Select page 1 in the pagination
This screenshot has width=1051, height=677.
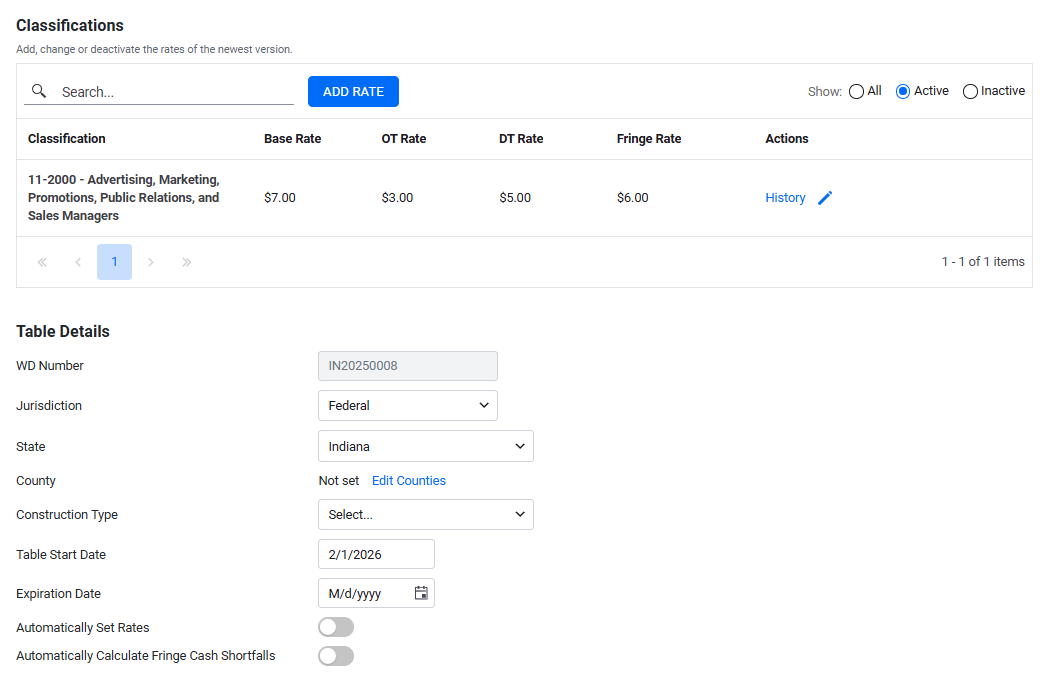tap(115, 262)
